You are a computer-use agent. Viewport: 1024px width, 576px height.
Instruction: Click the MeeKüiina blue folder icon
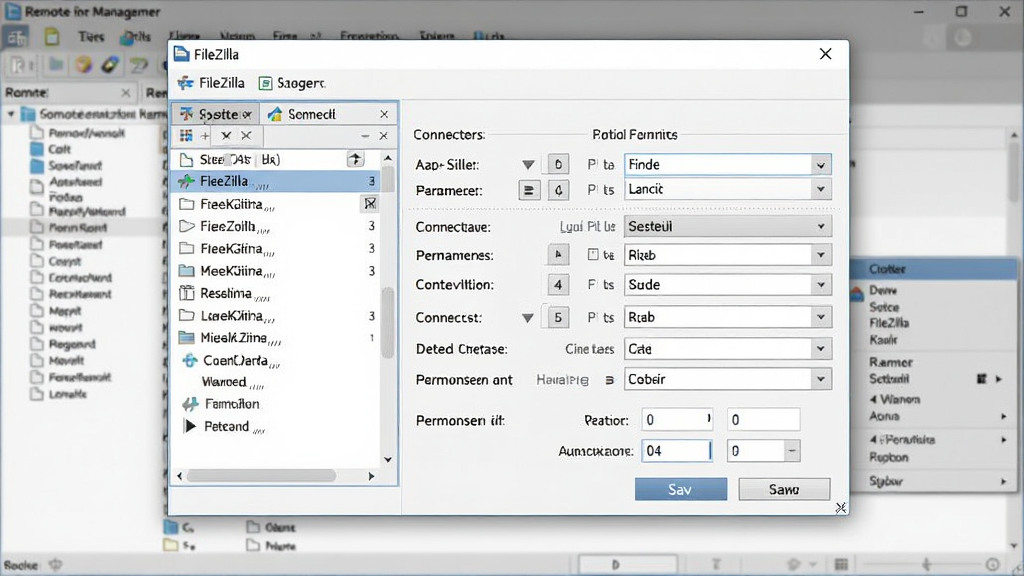click(187, 270)
